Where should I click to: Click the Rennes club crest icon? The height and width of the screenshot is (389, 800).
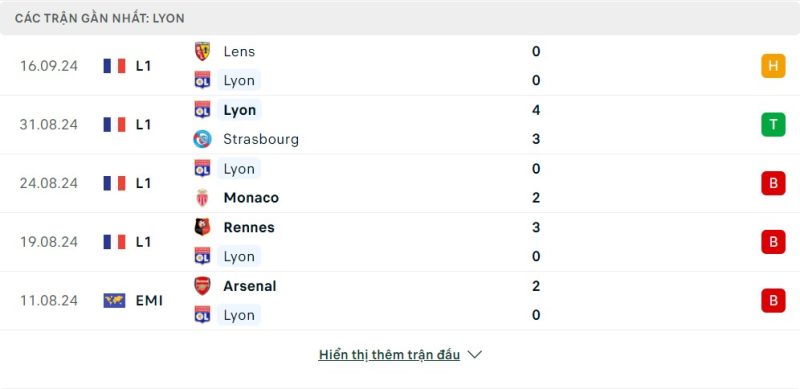click(x=203, y=227)
